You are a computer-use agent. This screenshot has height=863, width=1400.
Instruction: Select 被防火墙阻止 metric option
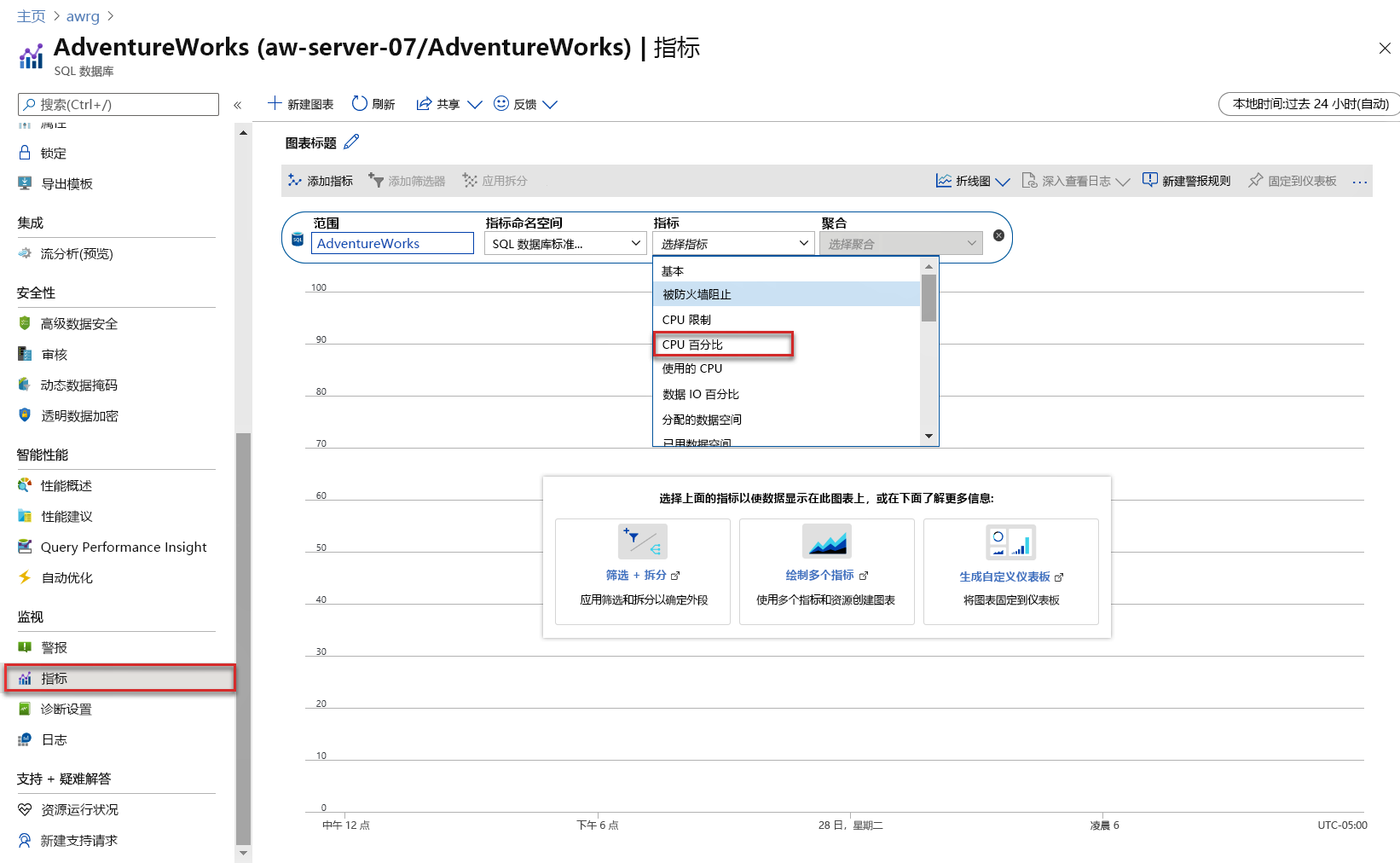point(787,294)
